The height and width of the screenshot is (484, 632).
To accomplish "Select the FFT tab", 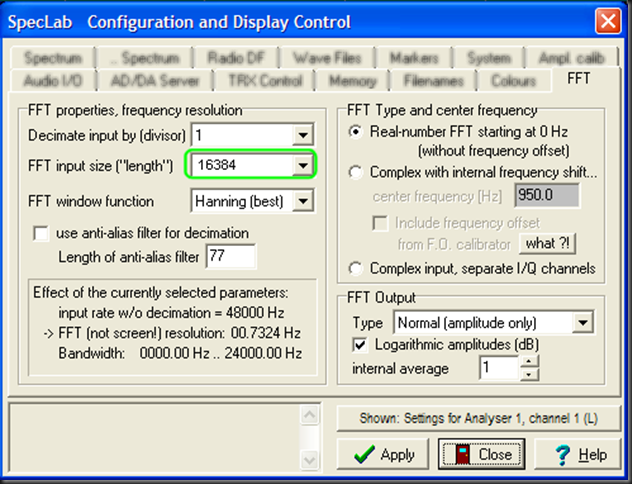I will pyautogui.click(x=578, y=79).
